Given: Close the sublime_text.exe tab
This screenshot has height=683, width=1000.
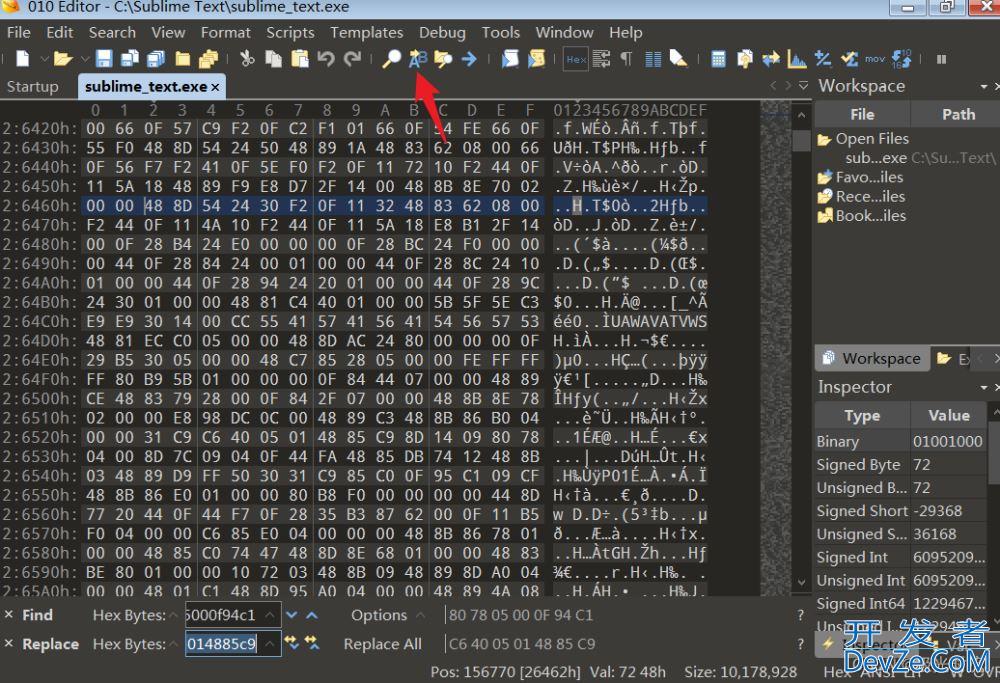Looking at the screenshot, I should pyautogui.click(x=216, y=87).
